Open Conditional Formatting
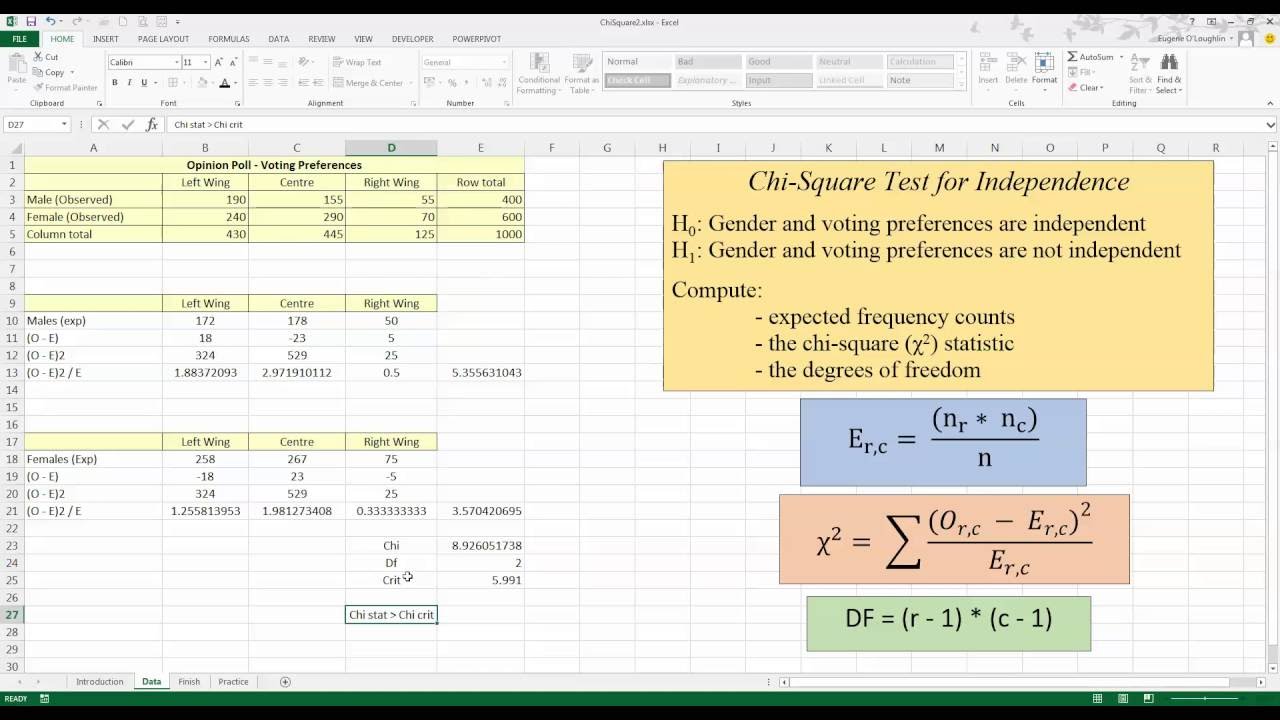The height and width of the screenshot is (720, 1280). pyautogui.click(x=539, y=72)
